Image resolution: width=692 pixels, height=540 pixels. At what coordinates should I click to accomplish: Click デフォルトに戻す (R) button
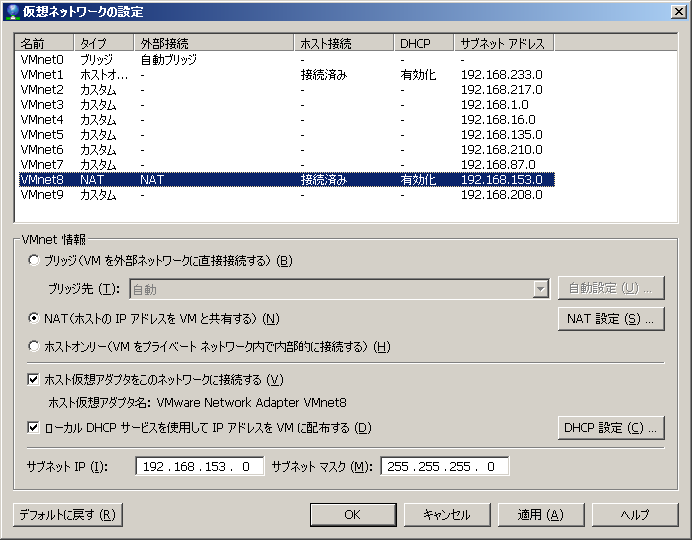tap(68, 514)
